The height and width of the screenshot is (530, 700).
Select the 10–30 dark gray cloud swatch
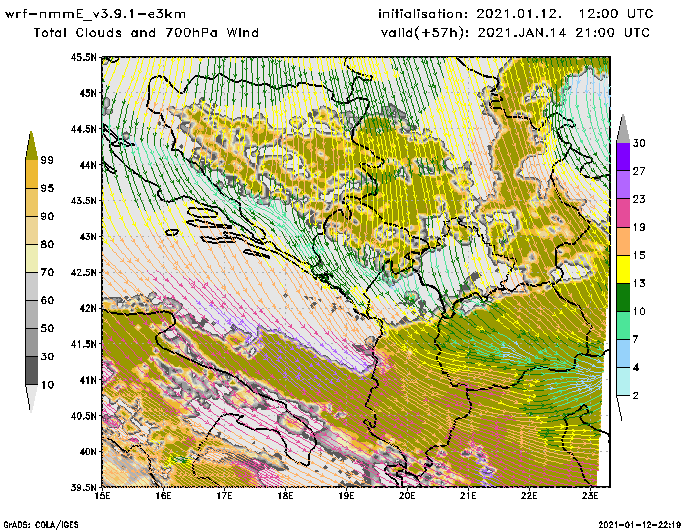click(31, 371)
